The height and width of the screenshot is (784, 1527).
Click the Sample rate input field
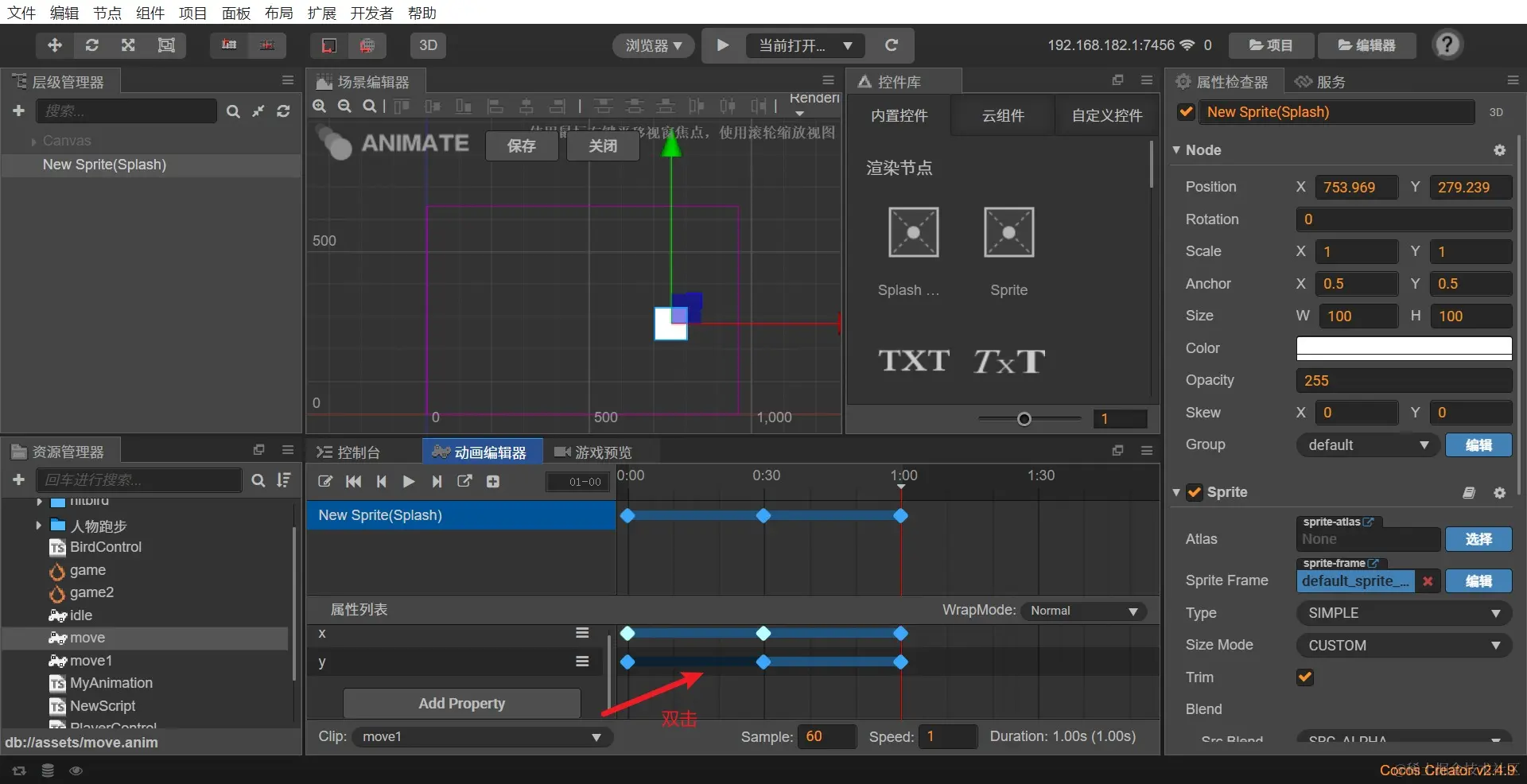click(827, 736)
